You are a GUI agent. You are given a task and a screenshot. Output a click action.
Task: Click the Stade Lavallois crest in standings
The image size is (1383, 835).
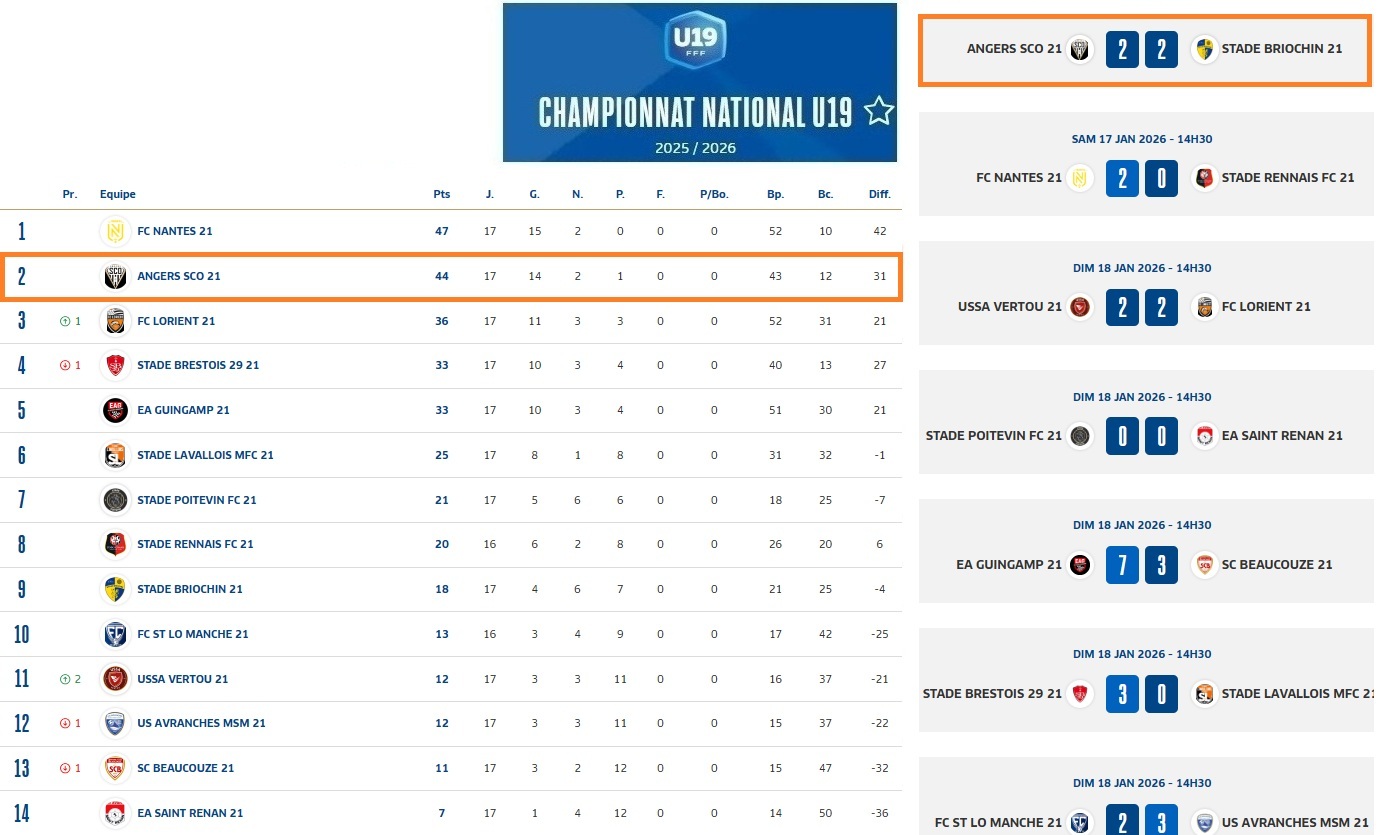pos(116,455)
